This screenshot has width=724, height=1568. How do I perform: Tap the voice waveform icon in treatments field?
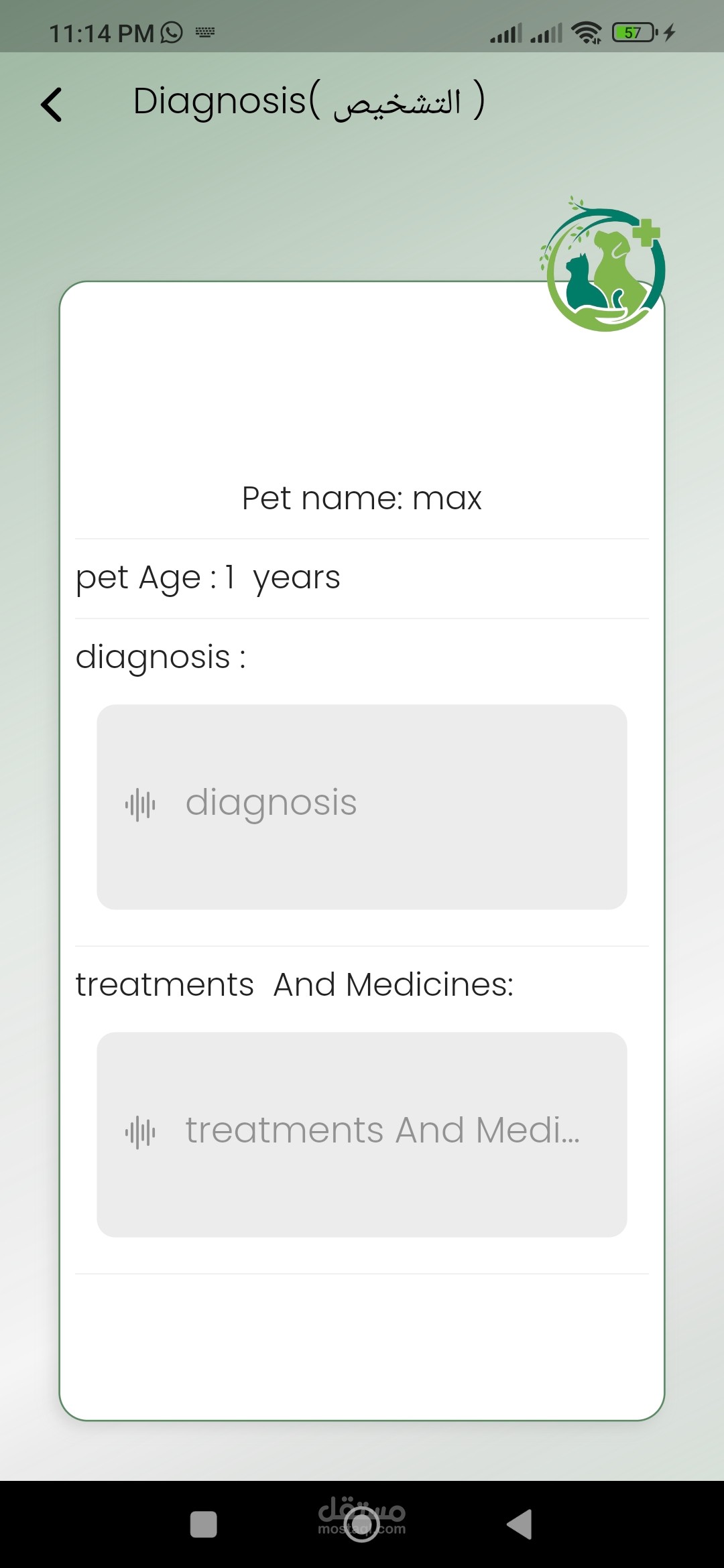[140, 1132]
